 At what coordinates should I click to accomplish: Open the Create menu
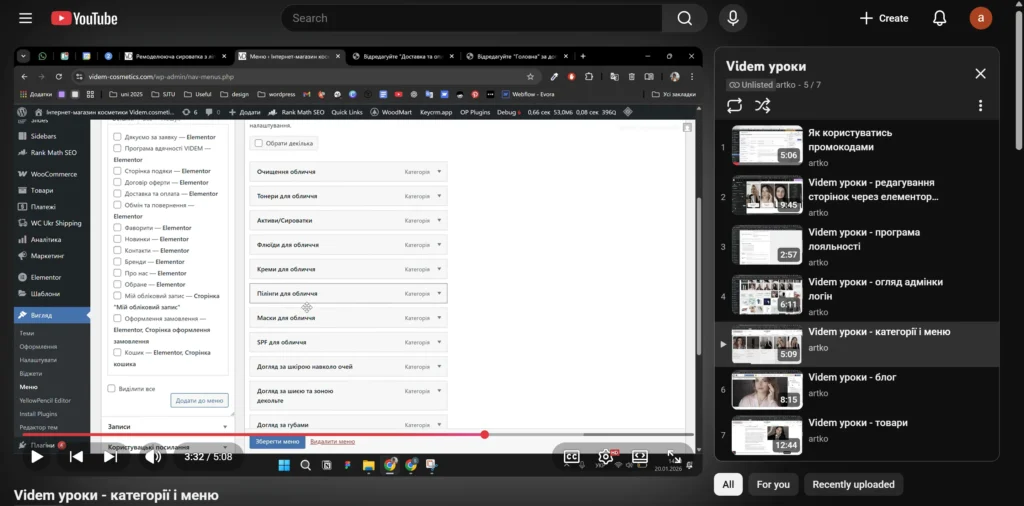click(x=884, y=18)
